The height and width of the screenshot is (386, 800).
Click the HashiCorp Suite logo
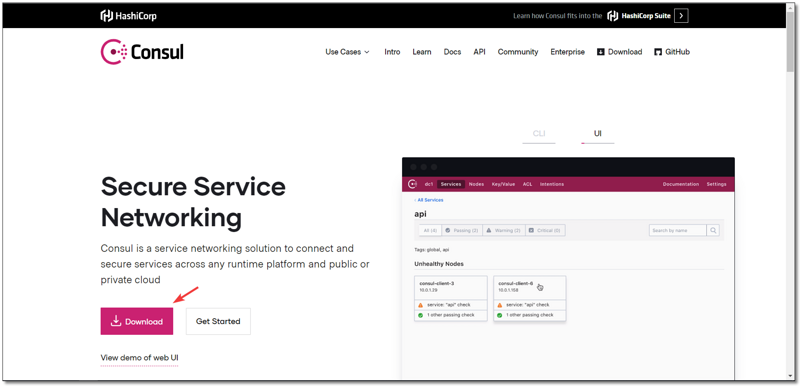(638, 16)
